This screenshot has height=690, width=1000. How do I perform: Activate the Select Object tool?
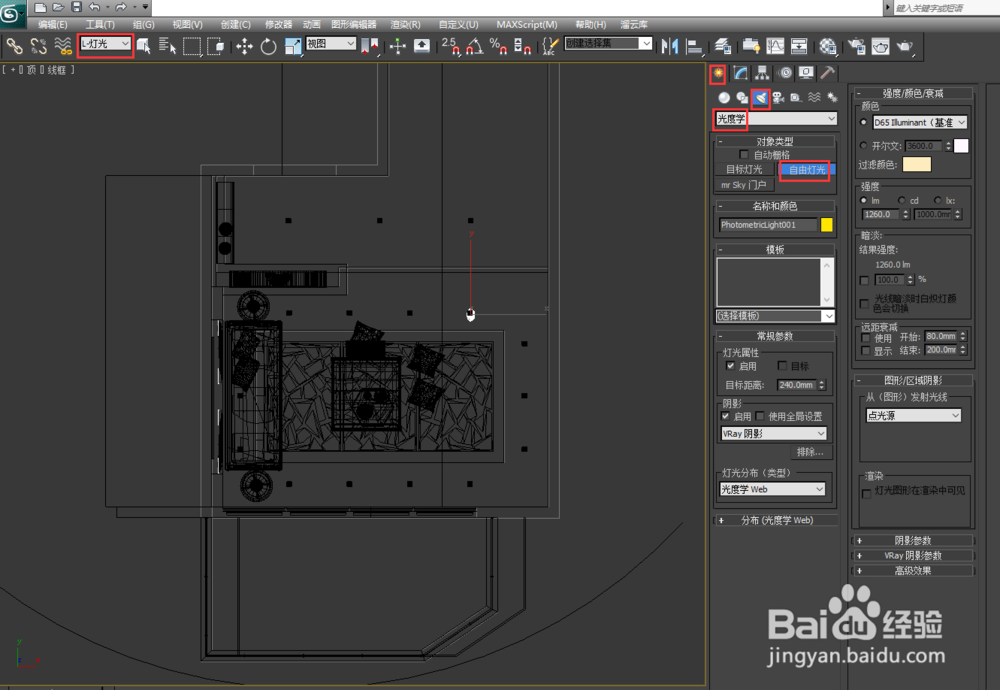tap(144, 46)
